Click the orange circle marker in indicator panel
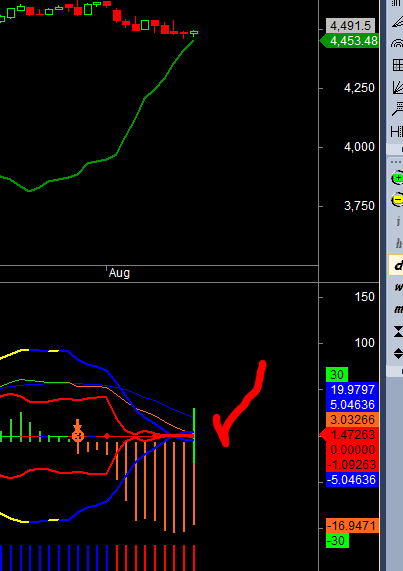Screen dimensions: 403x571 [78, 436]
